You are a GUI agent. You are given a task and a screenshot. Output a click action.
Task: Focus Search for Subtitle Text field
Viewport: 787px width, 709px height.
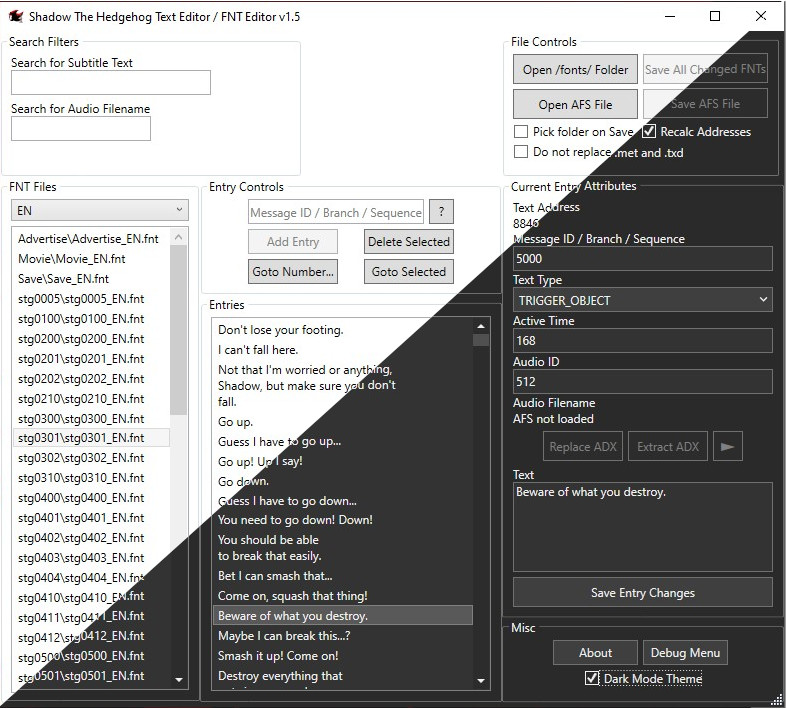(111, 82)
